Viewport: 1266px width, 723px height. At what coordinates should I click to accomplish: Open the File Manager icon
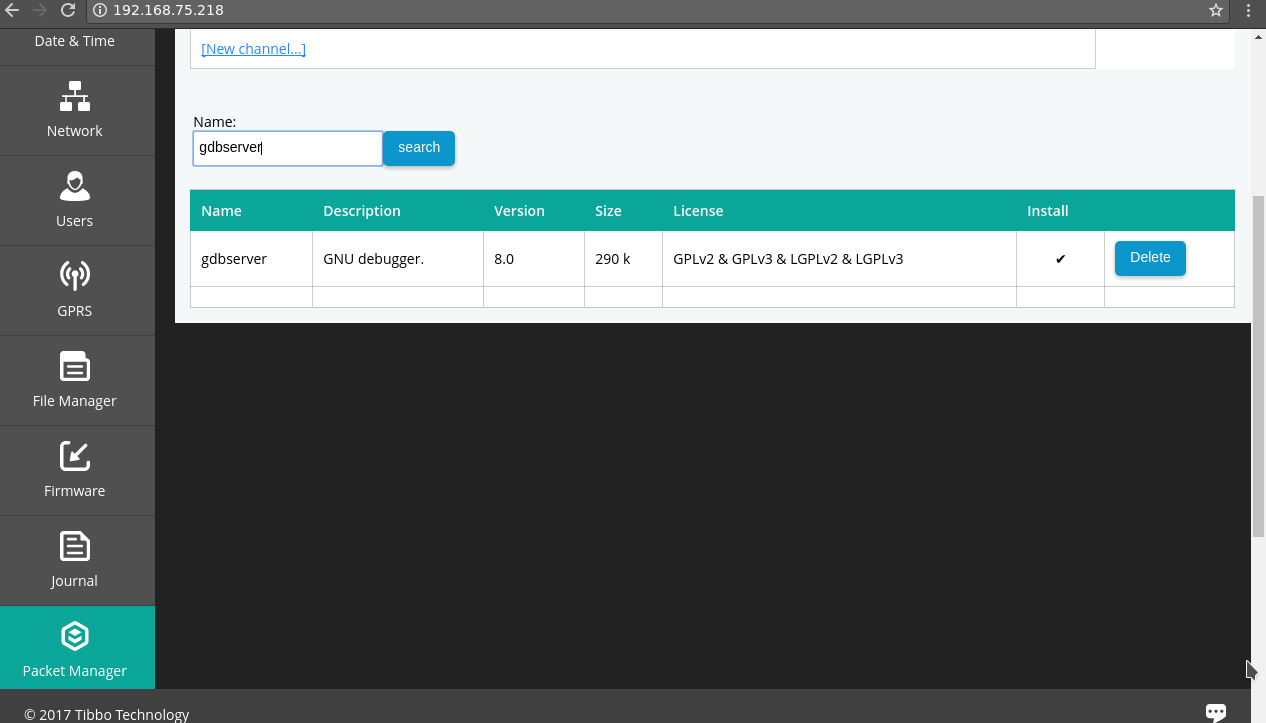pyautogui.click(x=75, y=367)
